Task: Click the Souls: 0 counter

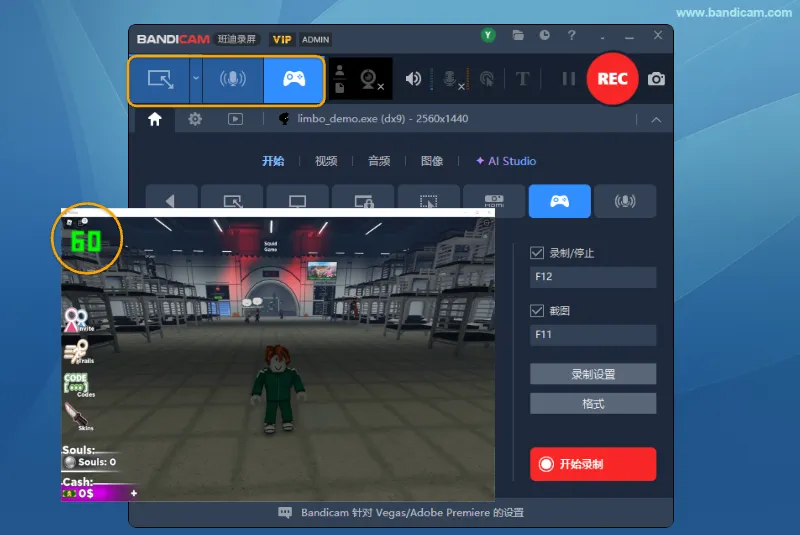Action: 91,462
